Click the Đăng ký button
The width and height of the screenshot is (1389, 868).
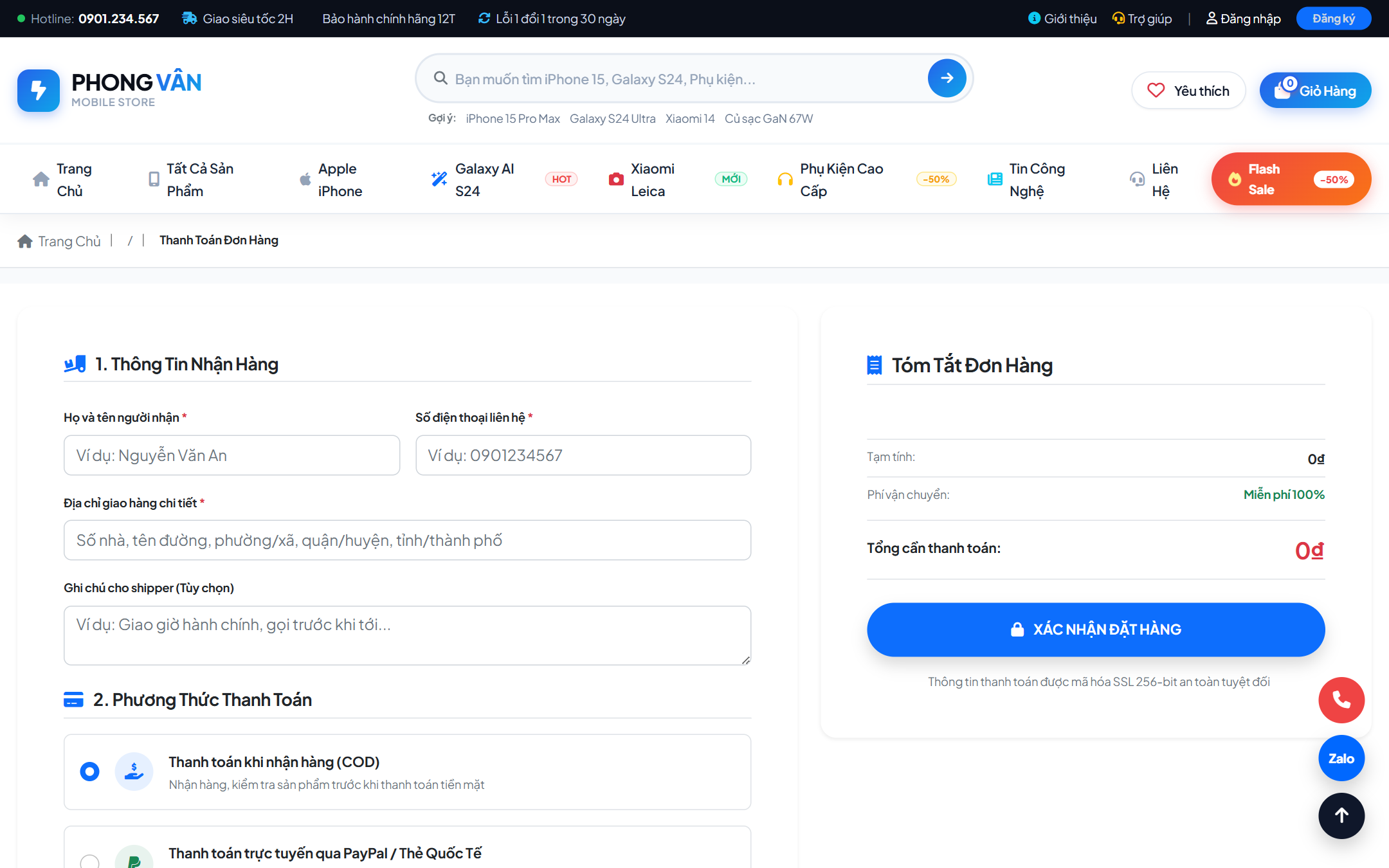(x=1333, y=19)
